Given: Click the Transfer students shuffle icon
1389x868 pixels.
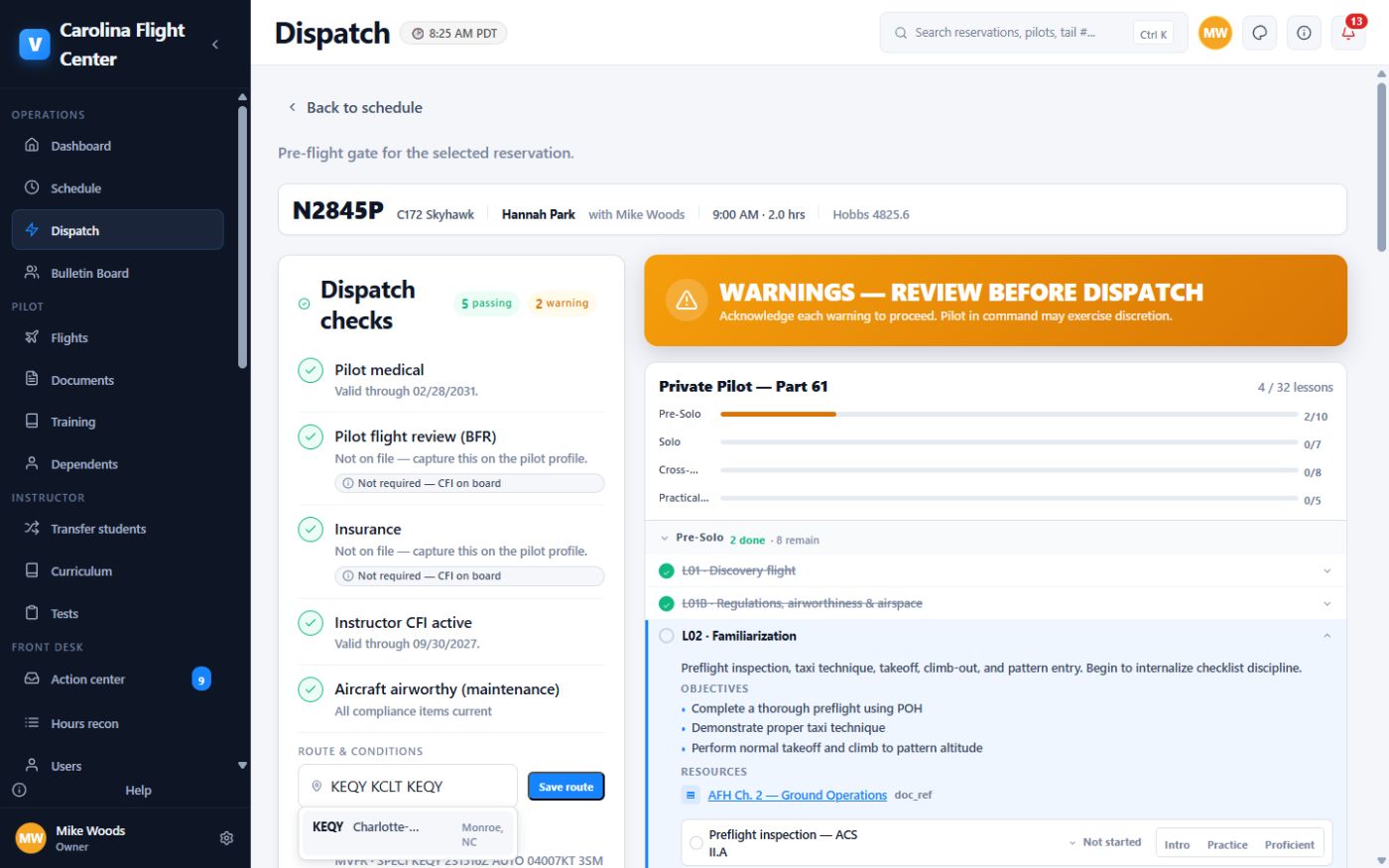Looking at the screenshot, I should click(32, 529).
